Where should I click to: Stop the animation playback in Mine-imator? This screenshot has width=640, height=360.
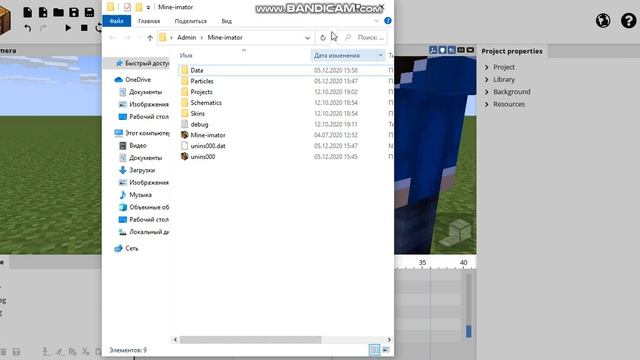pyautogui.click(x=84, y=28)
